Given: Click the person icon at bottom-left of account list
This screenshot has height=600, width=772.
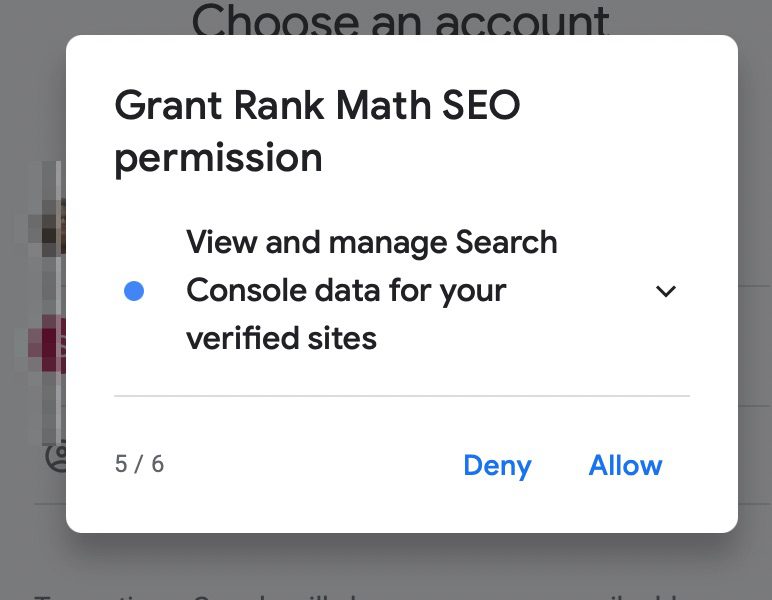Looking at the screenshot, I should tap(57, 456).
